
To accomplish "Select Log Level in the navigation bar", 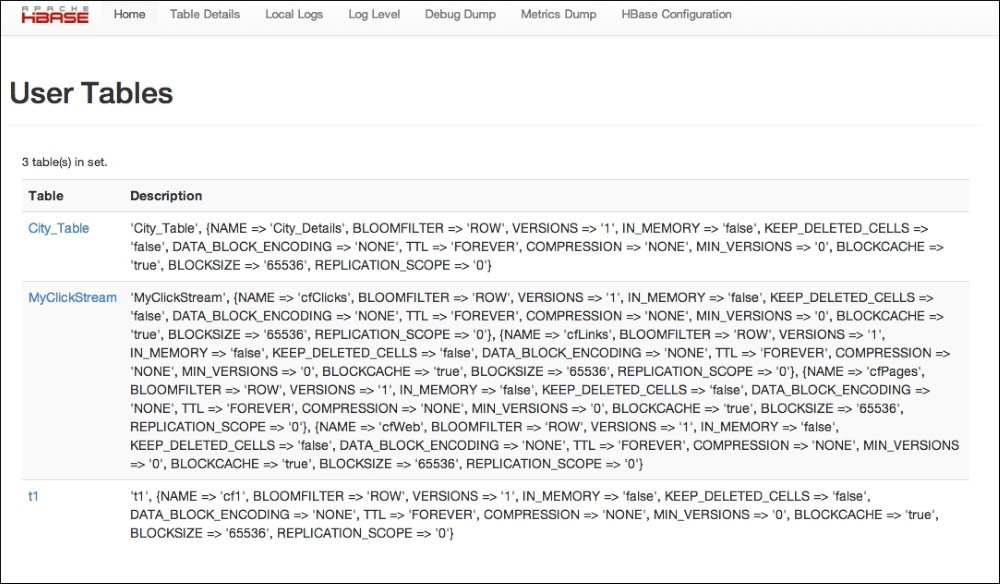I will 374,14.
